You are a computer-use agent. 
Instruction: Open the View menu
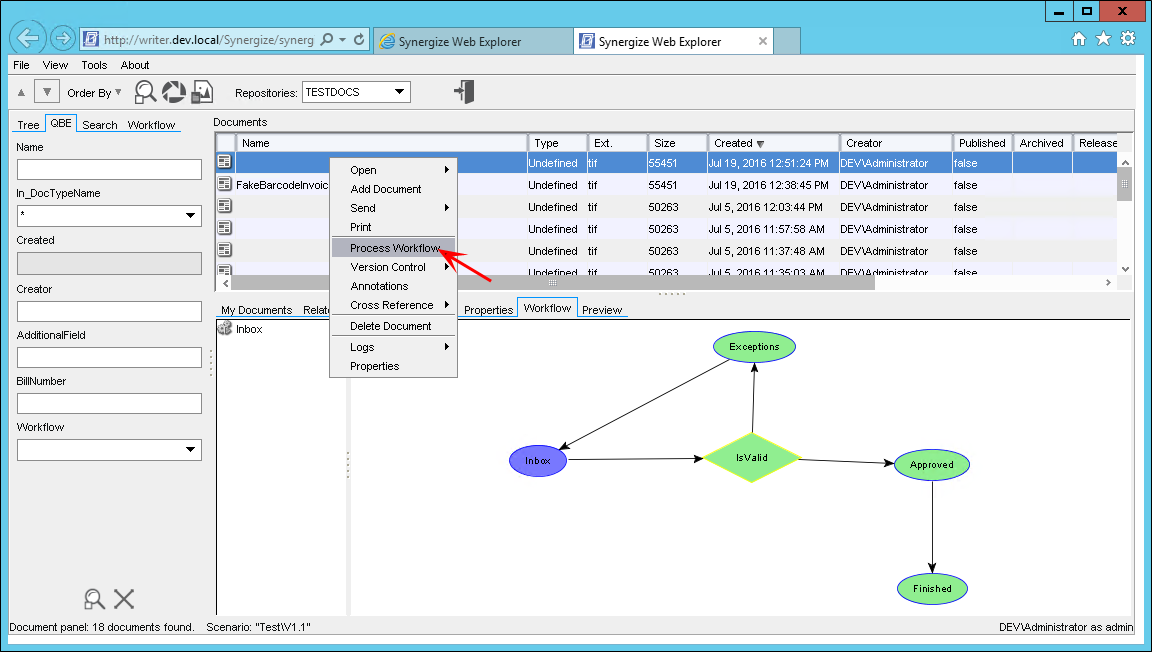point(55,65)
